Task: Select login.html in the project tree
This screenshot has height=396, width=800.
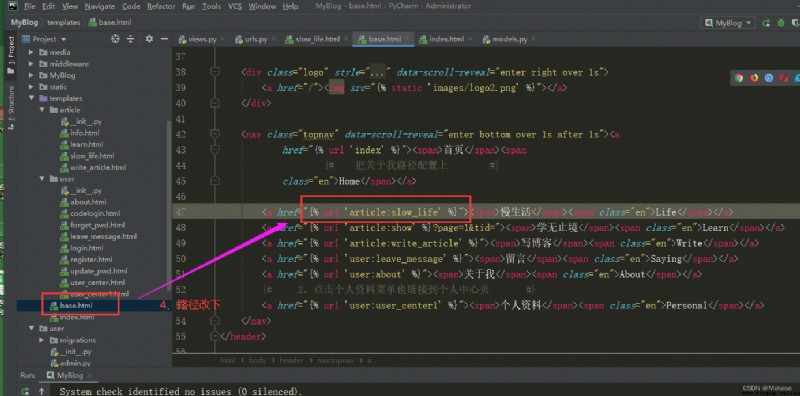Action: 87,248
